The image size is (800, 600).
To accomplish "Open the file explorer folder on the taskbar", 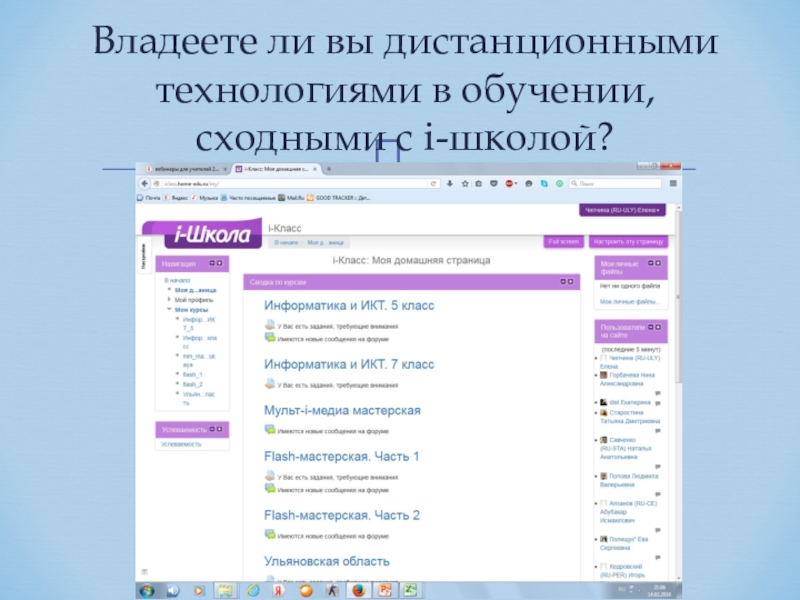I will [x=225, y=591].
